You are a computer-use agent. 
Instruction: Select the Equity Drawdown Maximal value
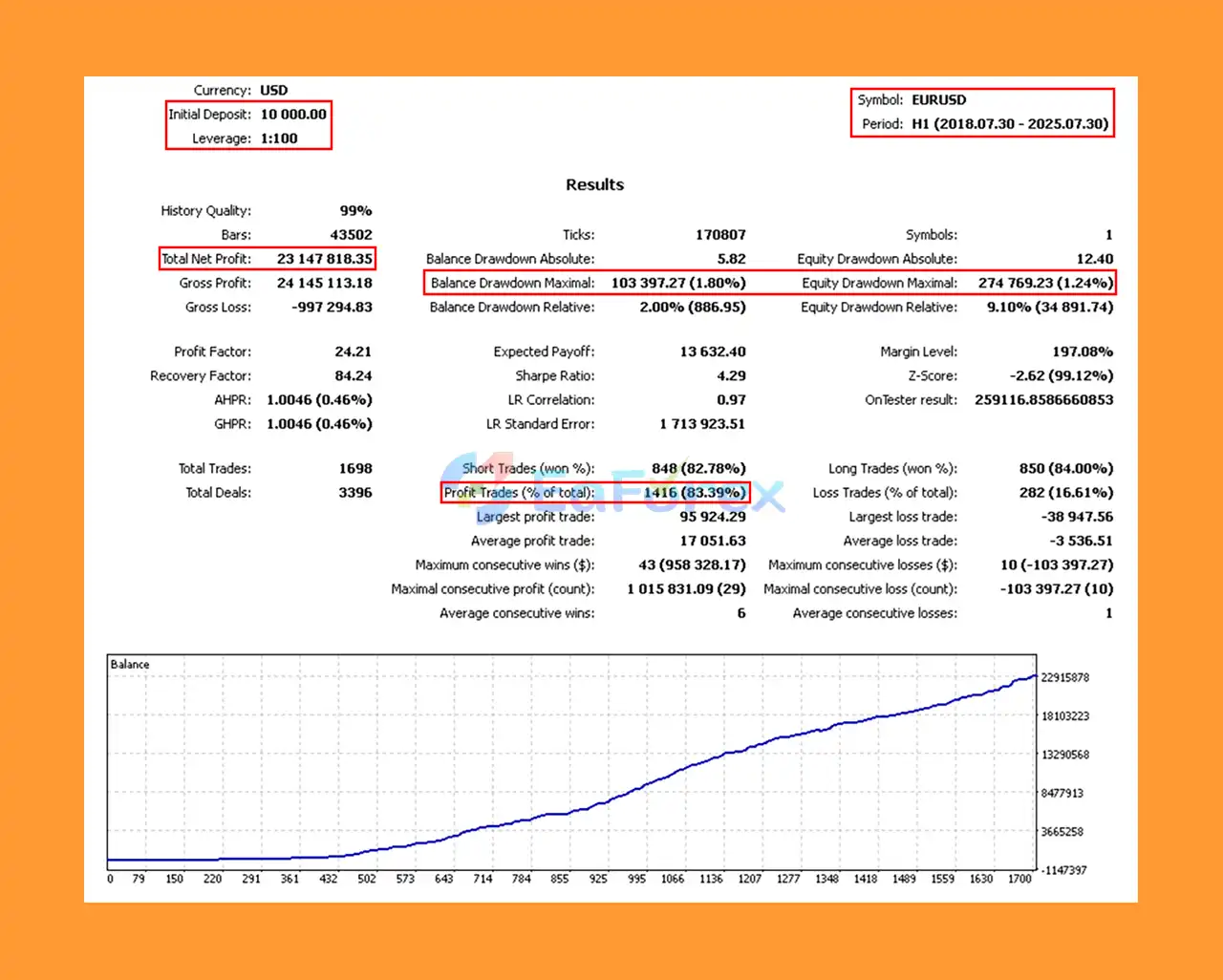point(1045,283)
